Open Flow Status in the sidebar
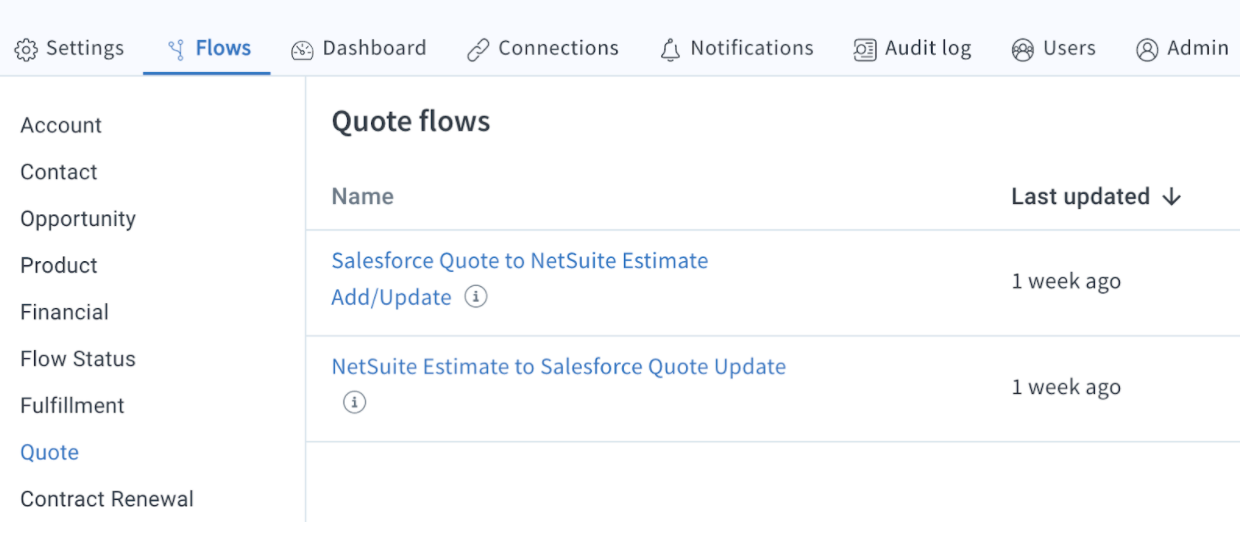Viewport: 1244px width, 556px height. pos(78,359)
